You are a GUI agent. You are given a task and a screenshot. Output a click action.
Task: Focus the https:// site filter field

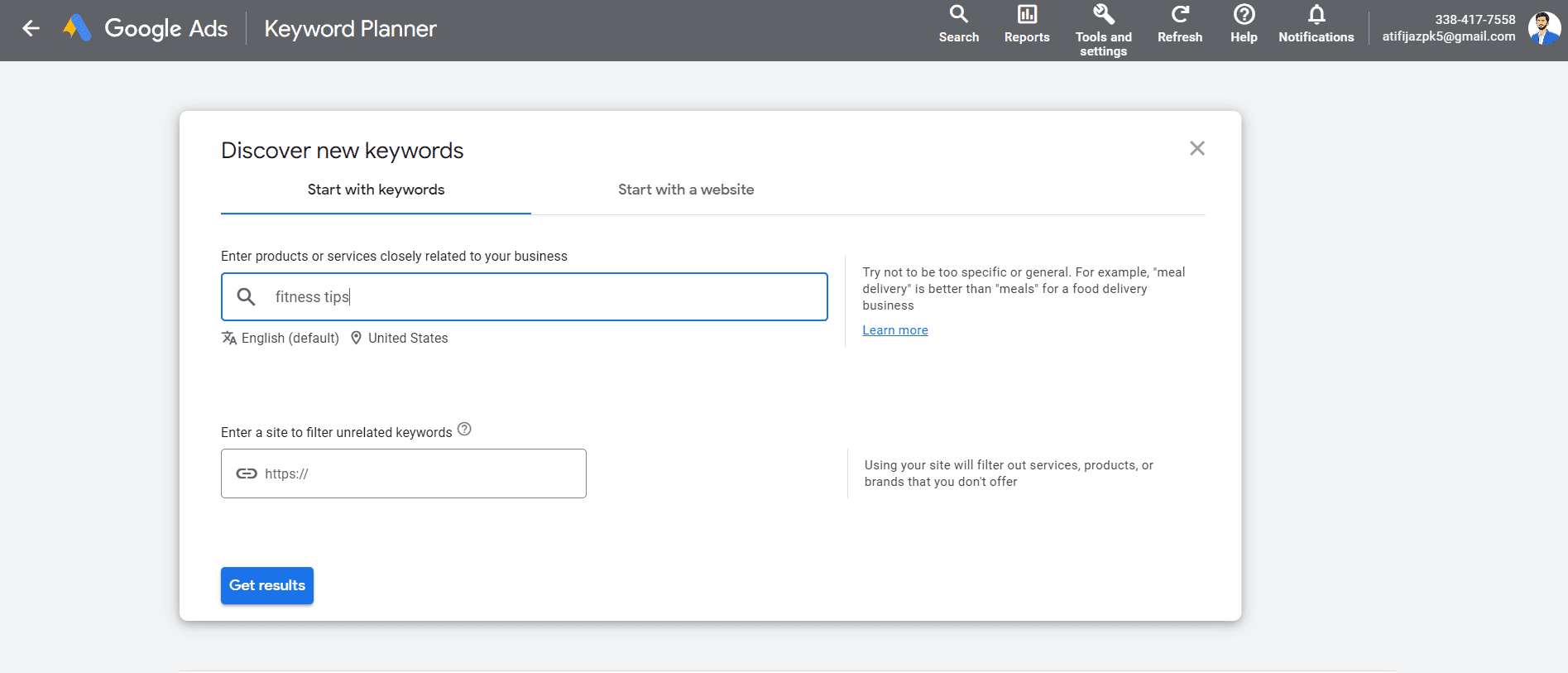coord(404,474)
